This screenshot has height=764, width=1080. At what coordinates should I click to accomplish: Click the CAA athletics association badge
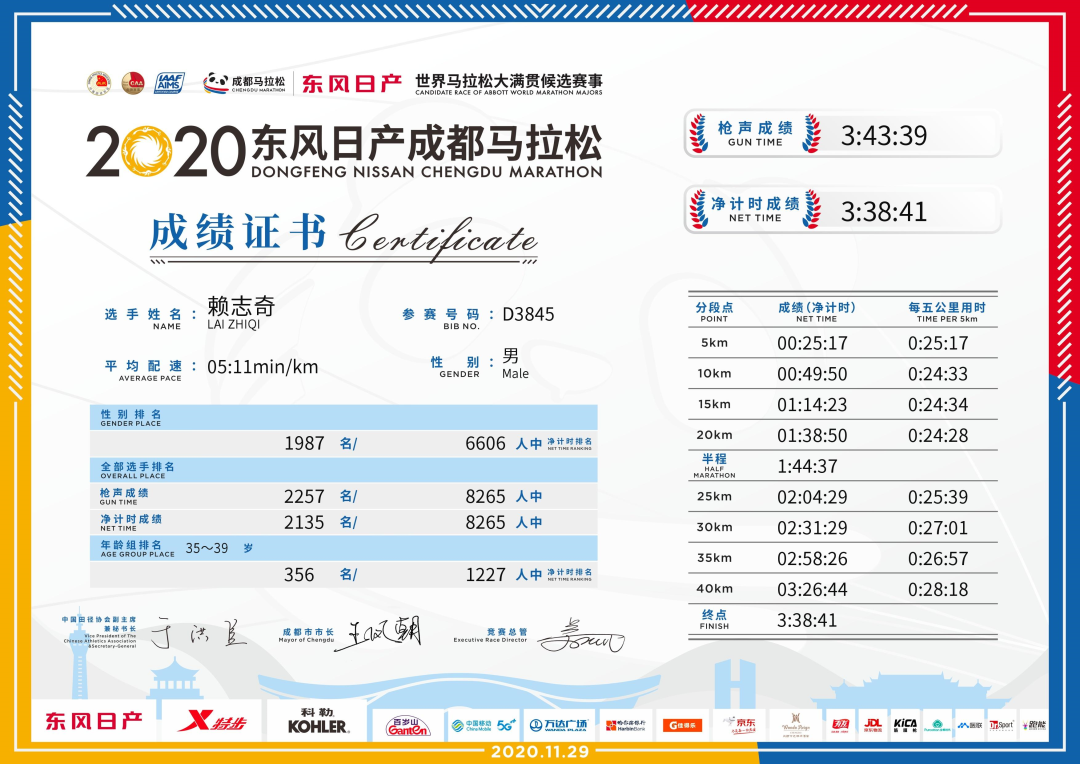coord(132,82)
